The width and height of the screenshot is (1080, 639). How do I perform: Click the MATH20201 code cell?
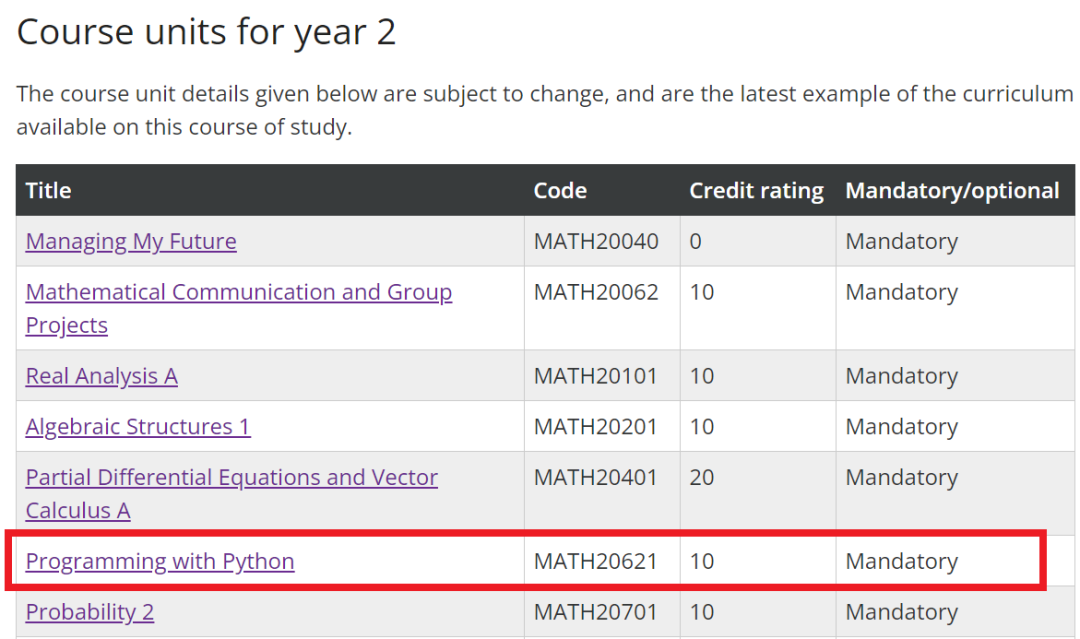596,427
